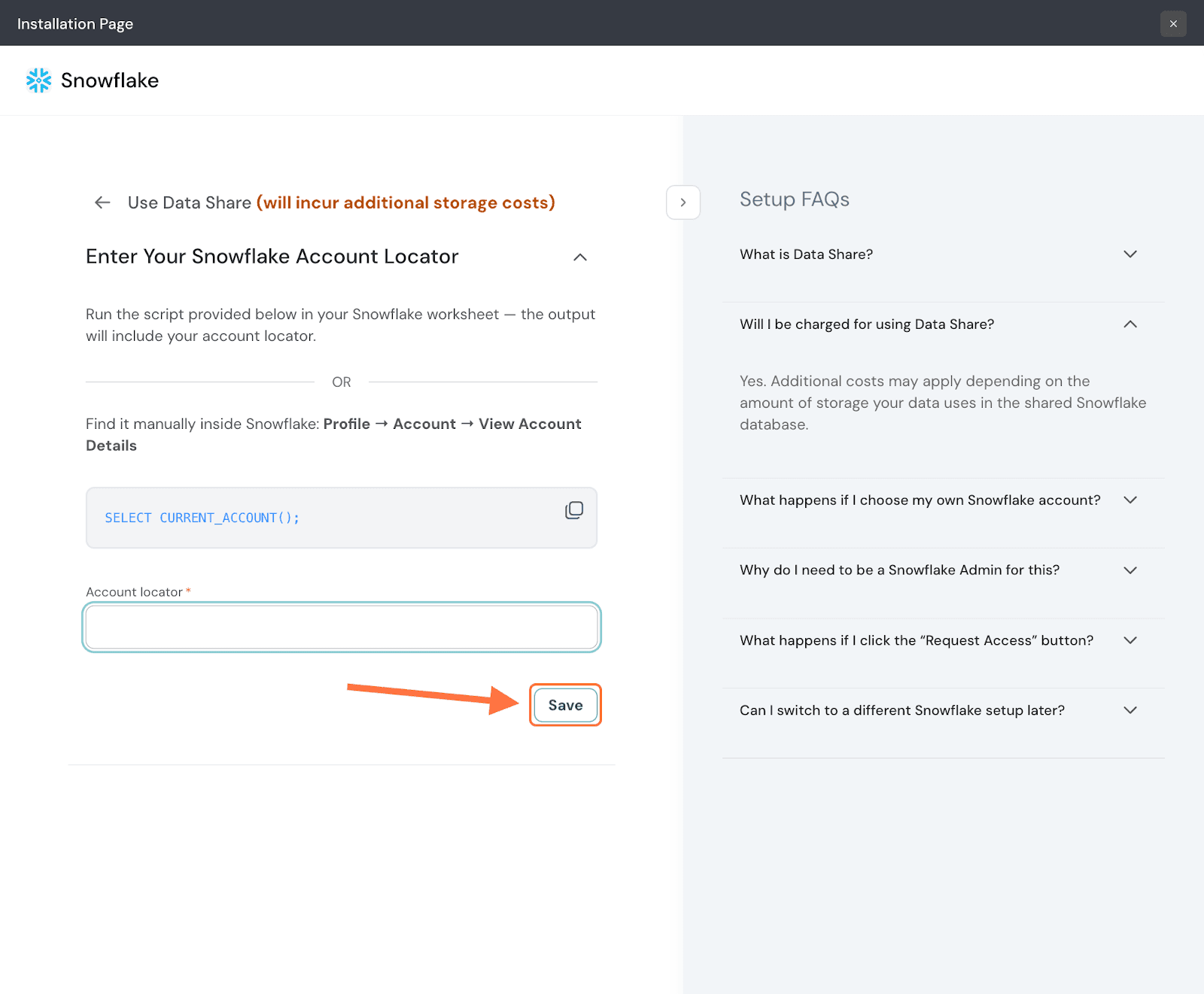Click the back arrow beside Use Data Share
Image resolution: width=1204 pixels, height=994 pixels.
pyautogui.click(x=102, y=202)
